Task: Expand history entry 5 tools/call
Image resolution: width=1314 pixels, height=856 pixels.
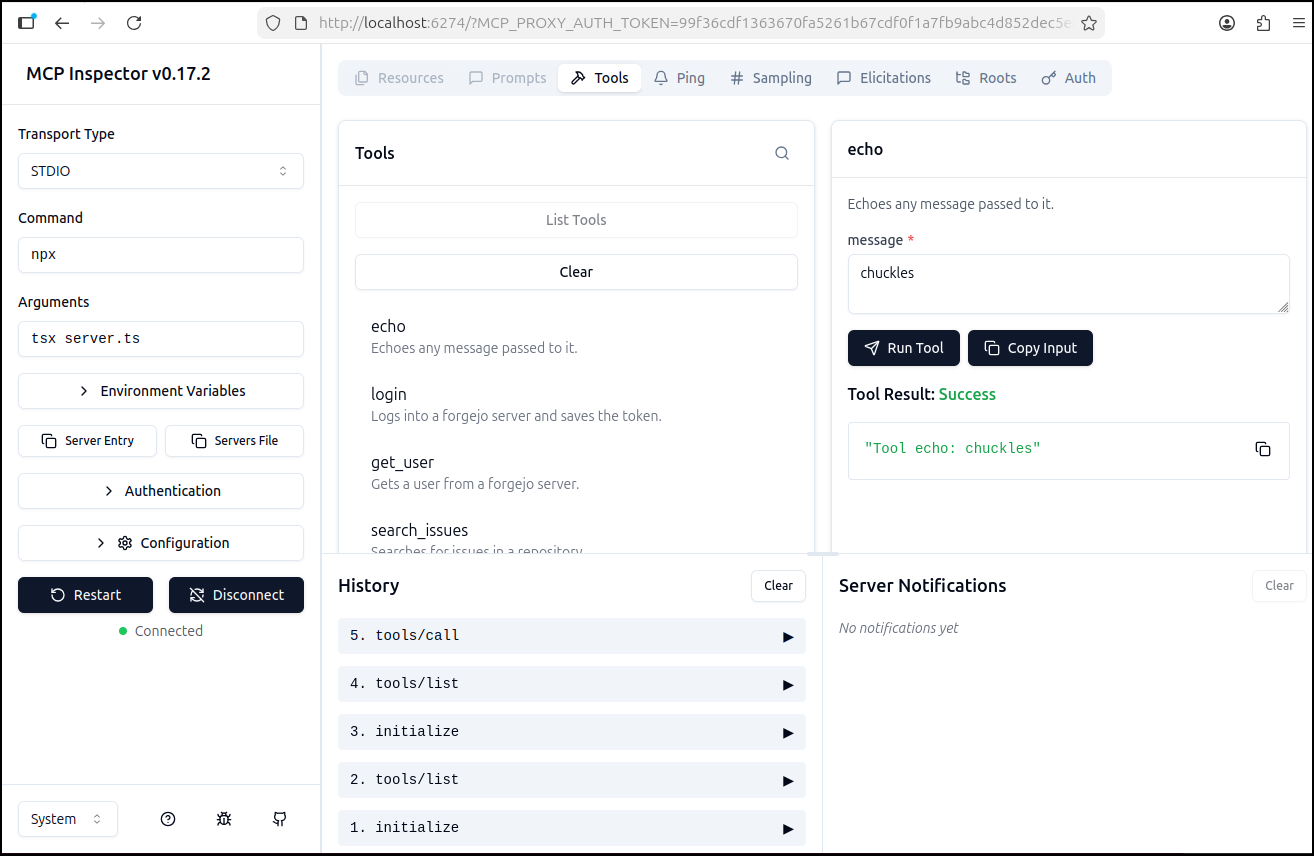Action: point(571,636)
